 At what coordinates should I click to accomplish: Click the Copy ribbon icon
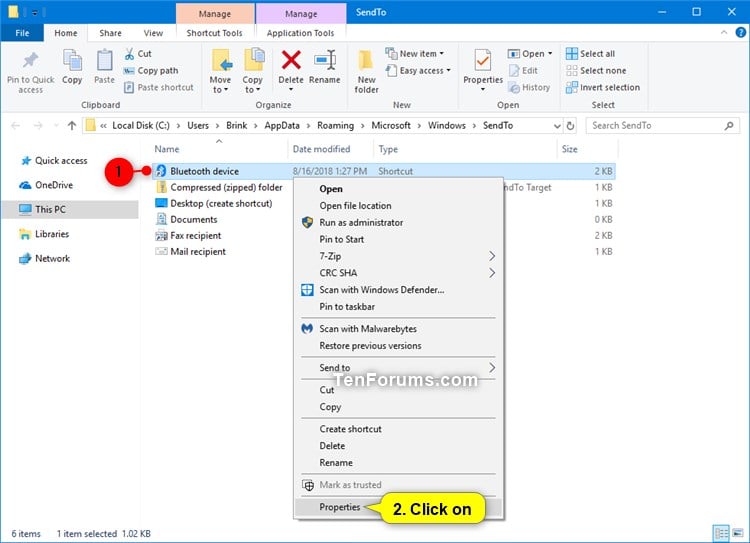click(x=72, y=61)
